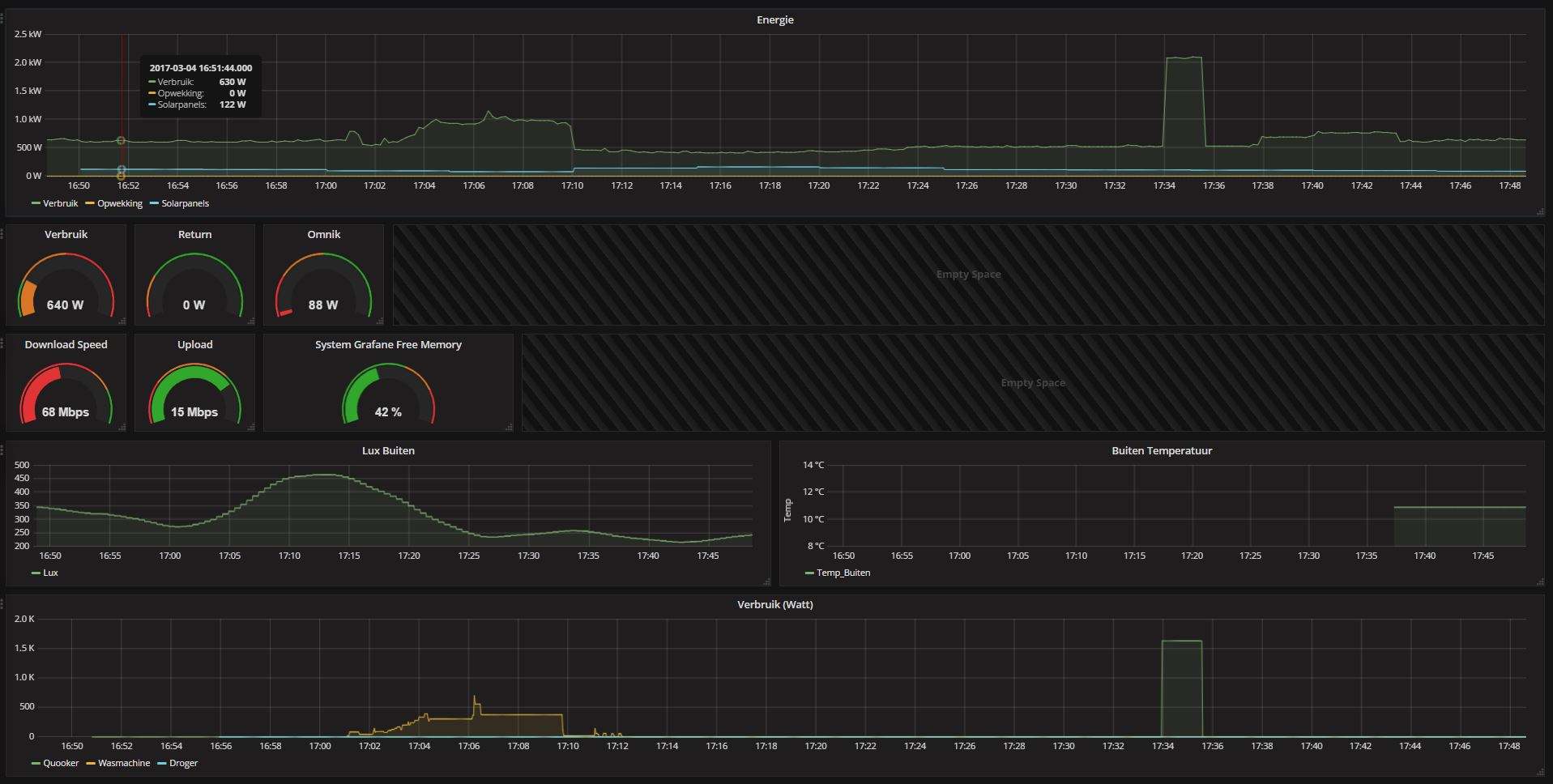Grab the resize corner of the Lux Buiten panel
This screenshot has width=1553, height=784.
(x=767, y=582)
